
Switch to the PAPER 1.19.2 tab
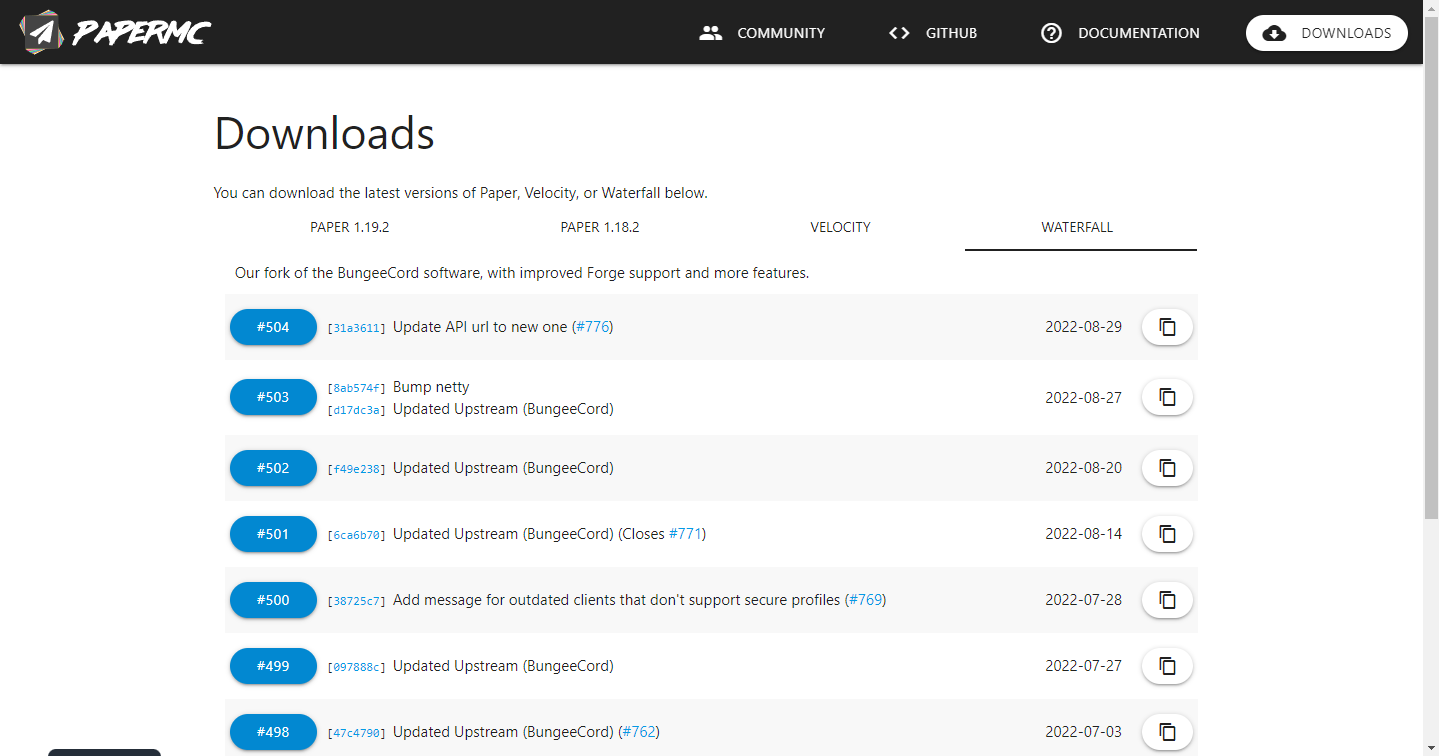pos(349,227)
